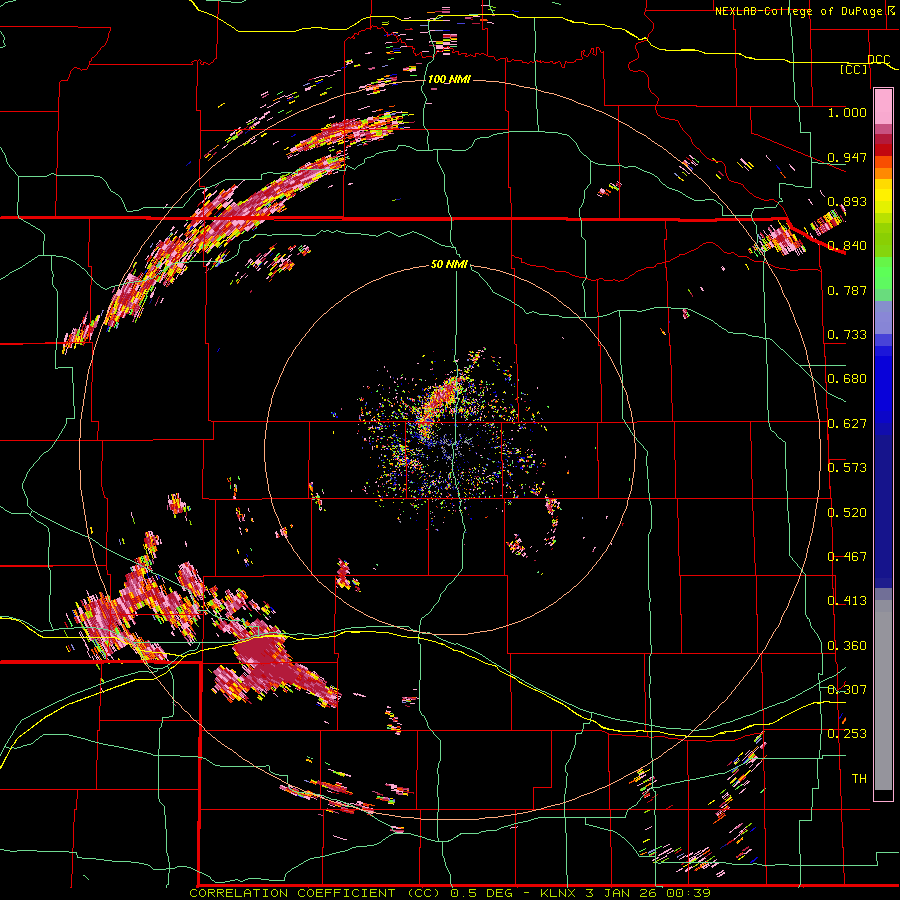Click the 0.947 scale value

coord(847,157)
